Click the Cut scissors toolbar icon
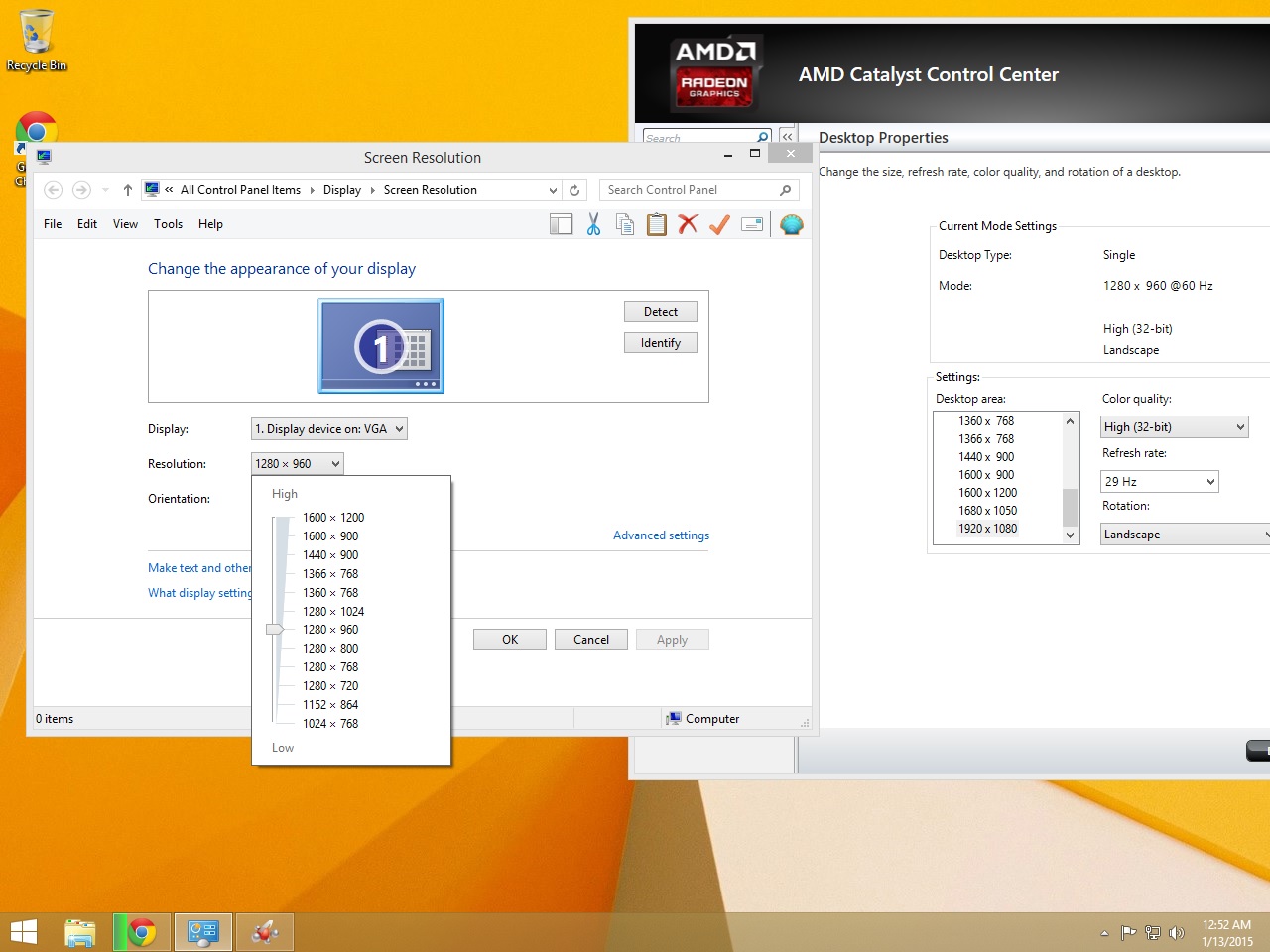This screenshot has height=952, width=1270. tap(593, 224)
